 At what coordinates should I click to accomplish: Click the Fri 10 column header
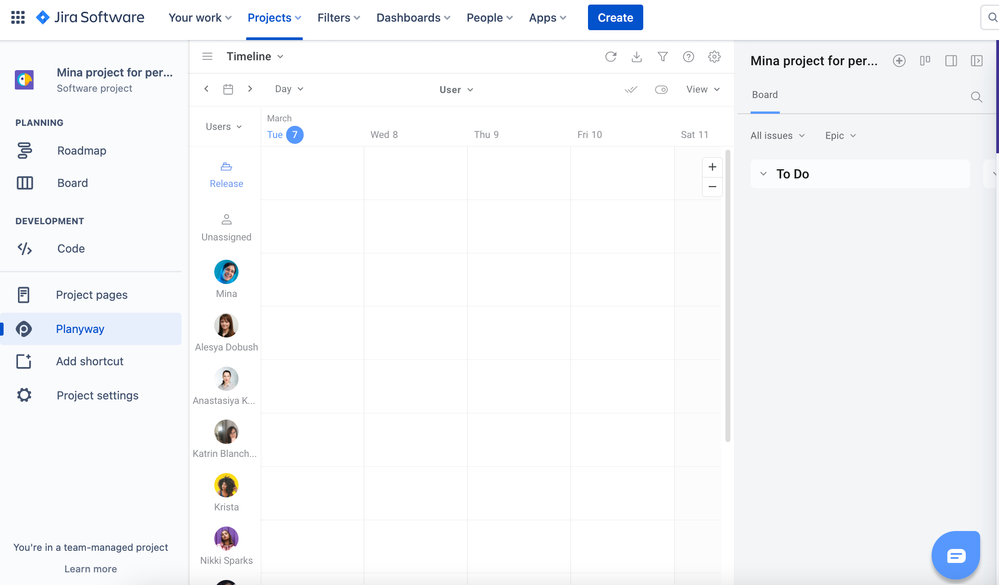589,134
